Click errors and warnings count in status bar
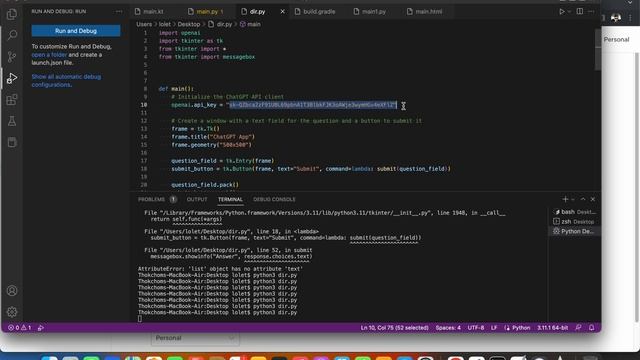 [20, 327]
